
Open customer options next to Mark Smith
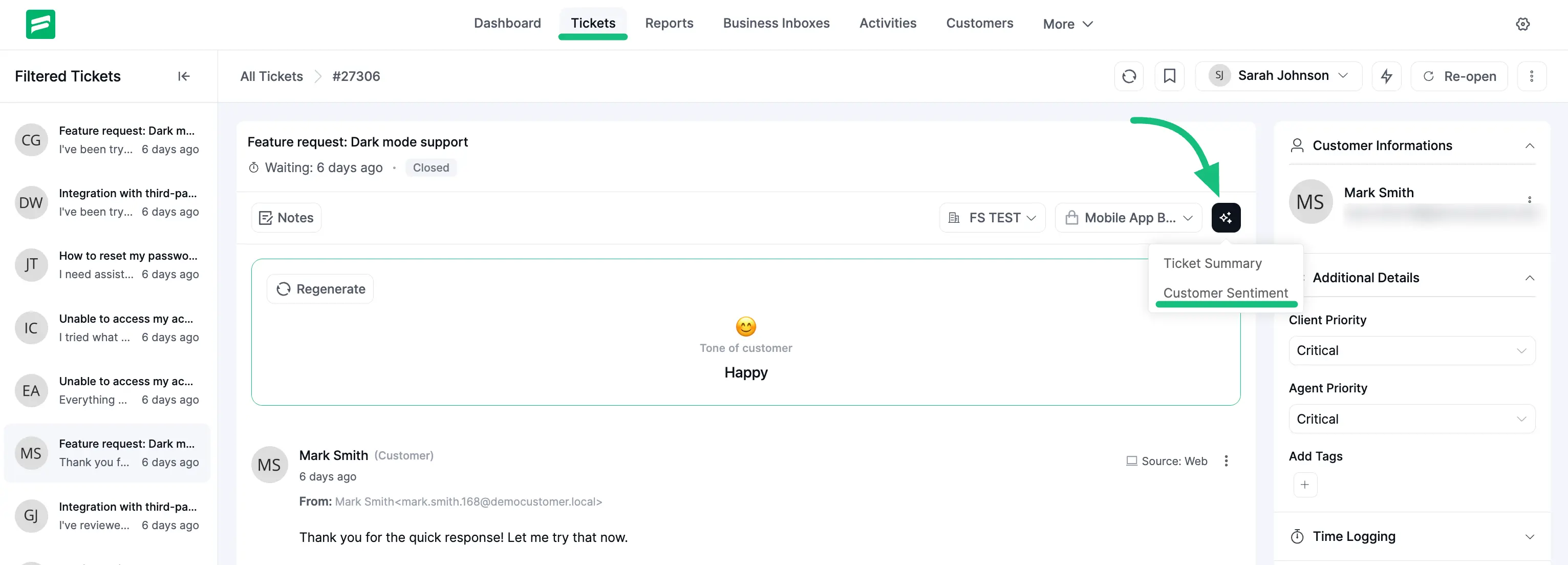[x=1529, y=199]
